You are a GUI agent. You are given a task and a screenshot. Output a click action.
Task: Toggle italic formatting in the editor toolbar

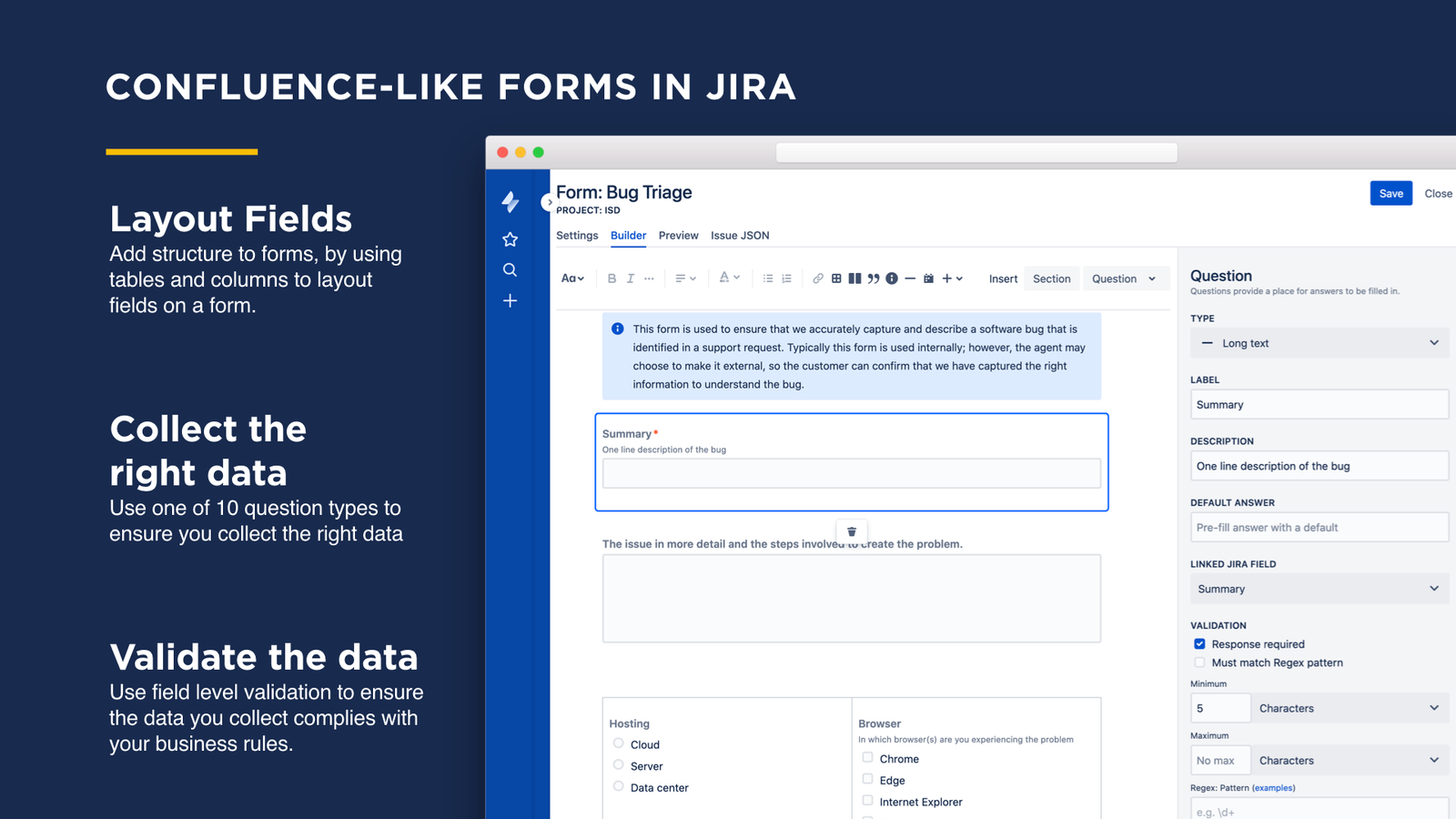631,278
